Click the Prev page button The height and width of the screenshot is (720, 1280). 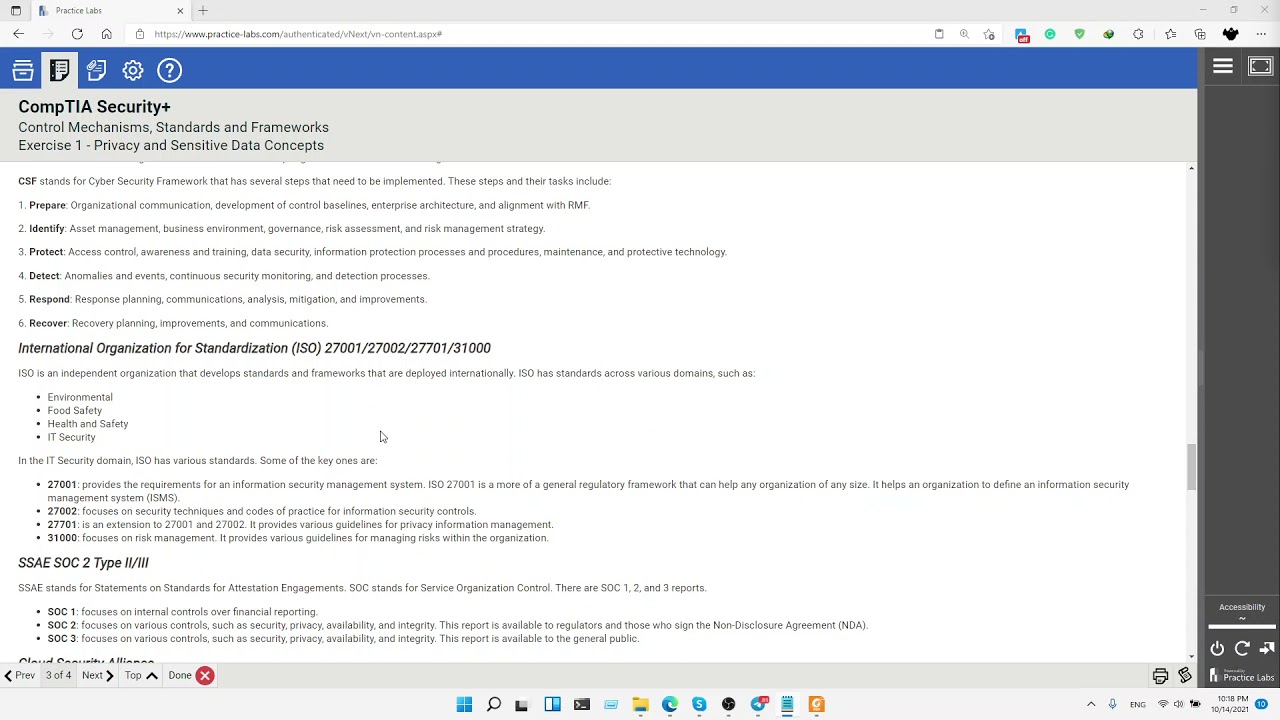pos(19,676)
